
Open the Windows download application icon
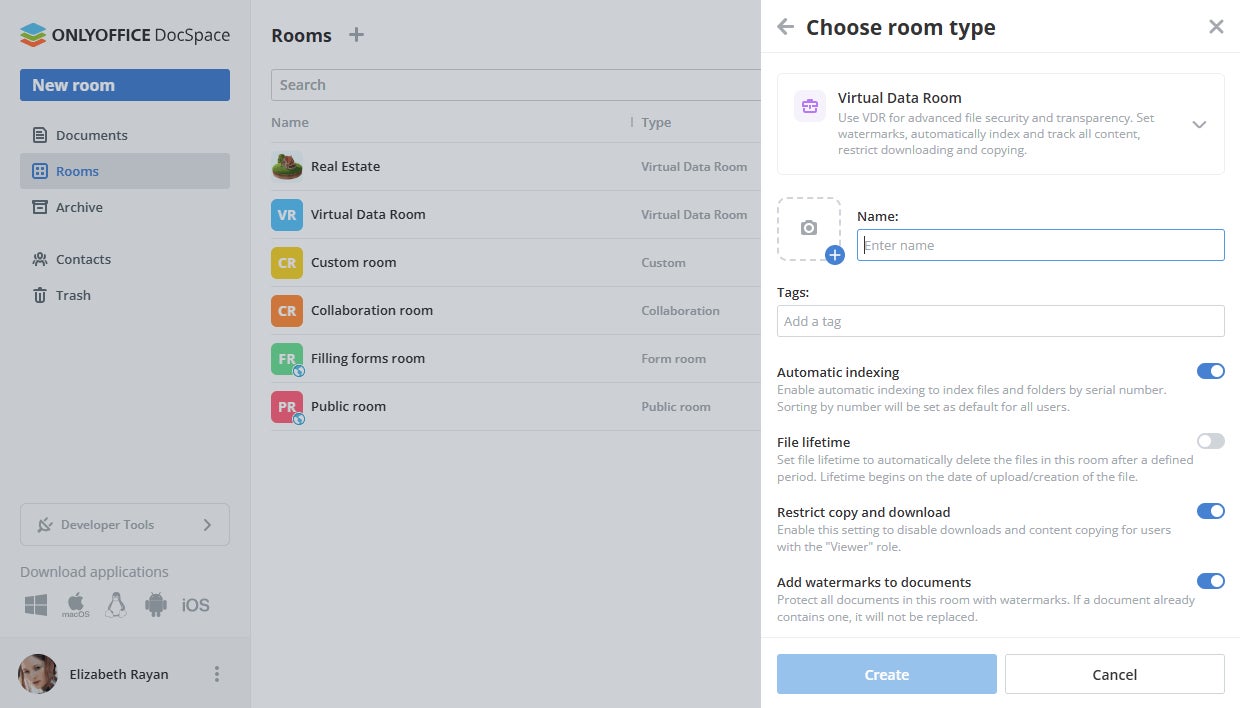point(36,605)
